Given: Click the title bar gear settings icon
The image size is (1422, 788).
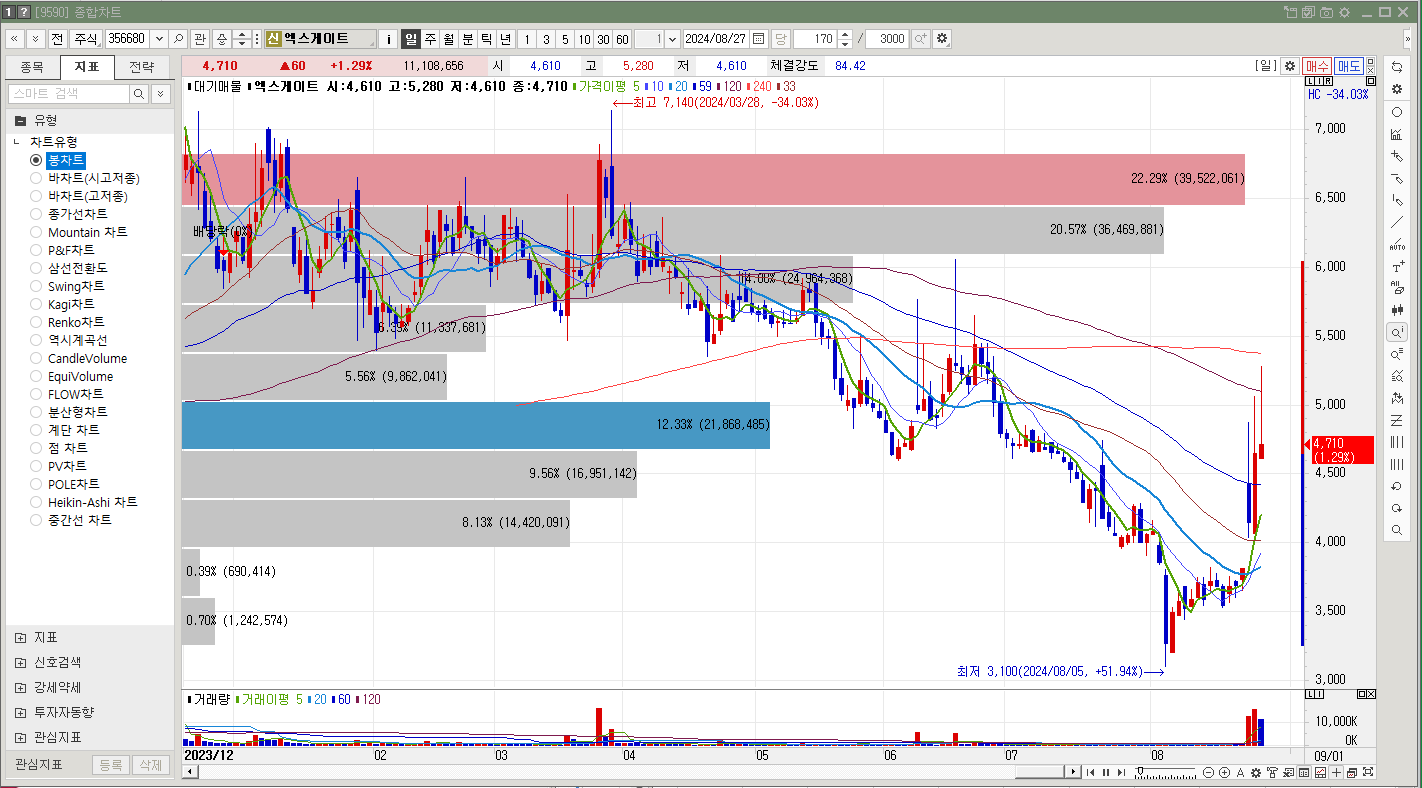Looking at the screenshot, I should click(1344, 12).
